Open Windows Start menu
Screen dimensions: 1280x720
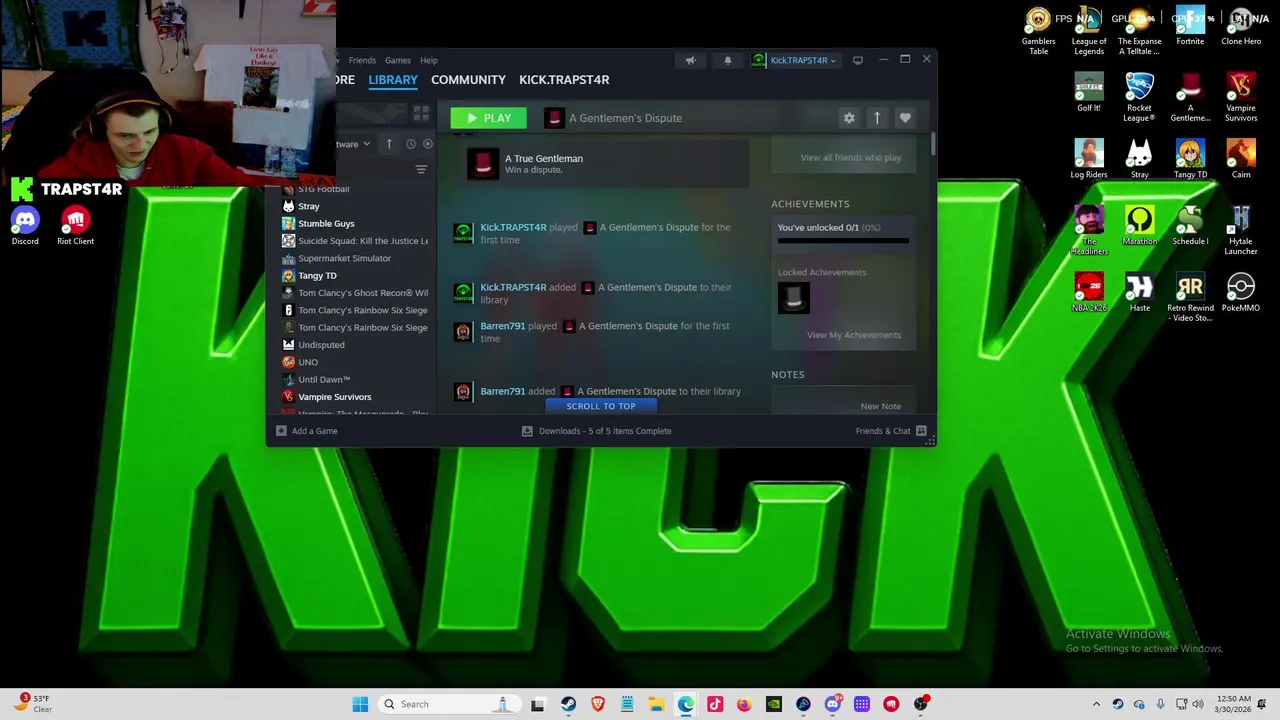point(360,704)
